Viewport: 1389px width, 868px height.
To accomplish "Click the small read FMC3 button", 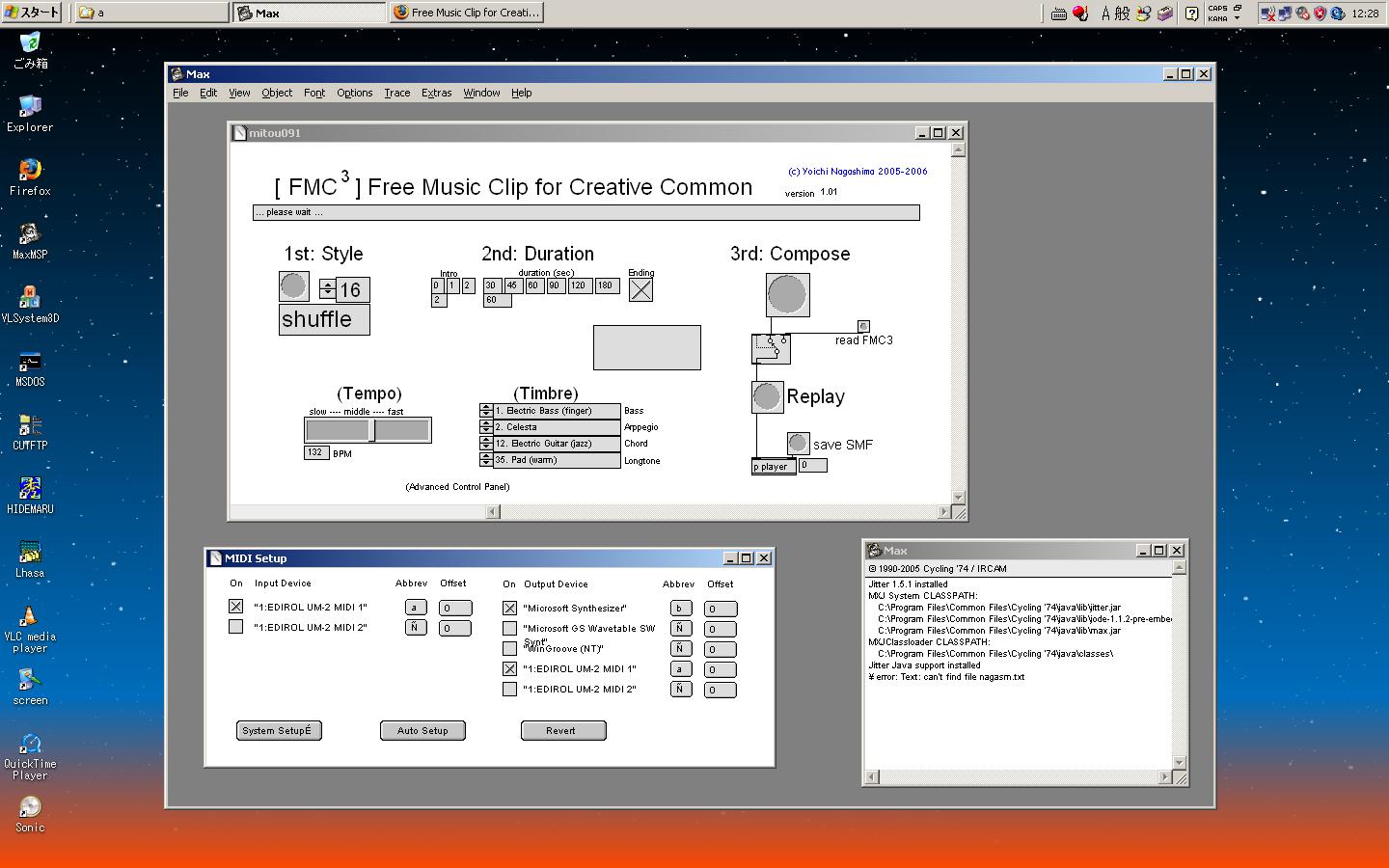I will pyautogui.click(x=863, y=326).
